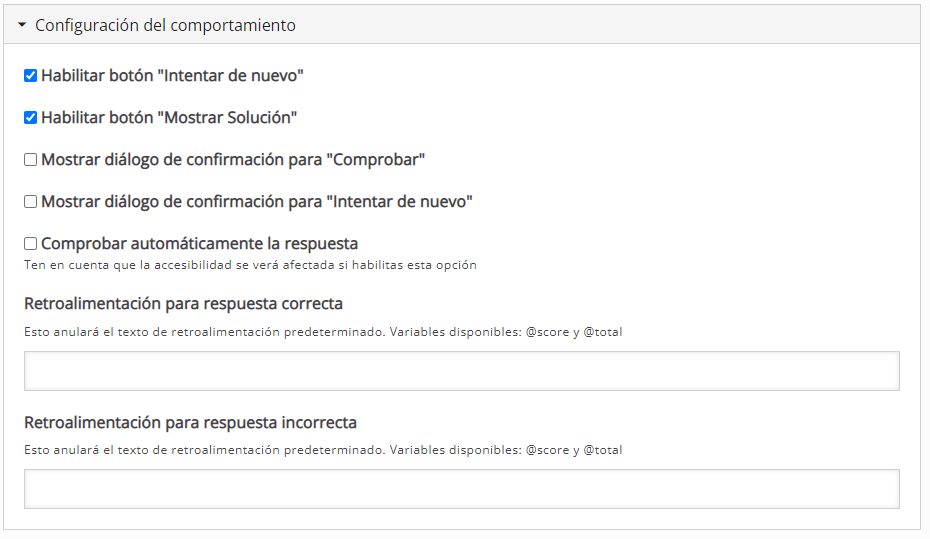Click the "Retroalimentación para respuesta correcta" label
Screen dimensions: 930x539
[x=183, y=304]
